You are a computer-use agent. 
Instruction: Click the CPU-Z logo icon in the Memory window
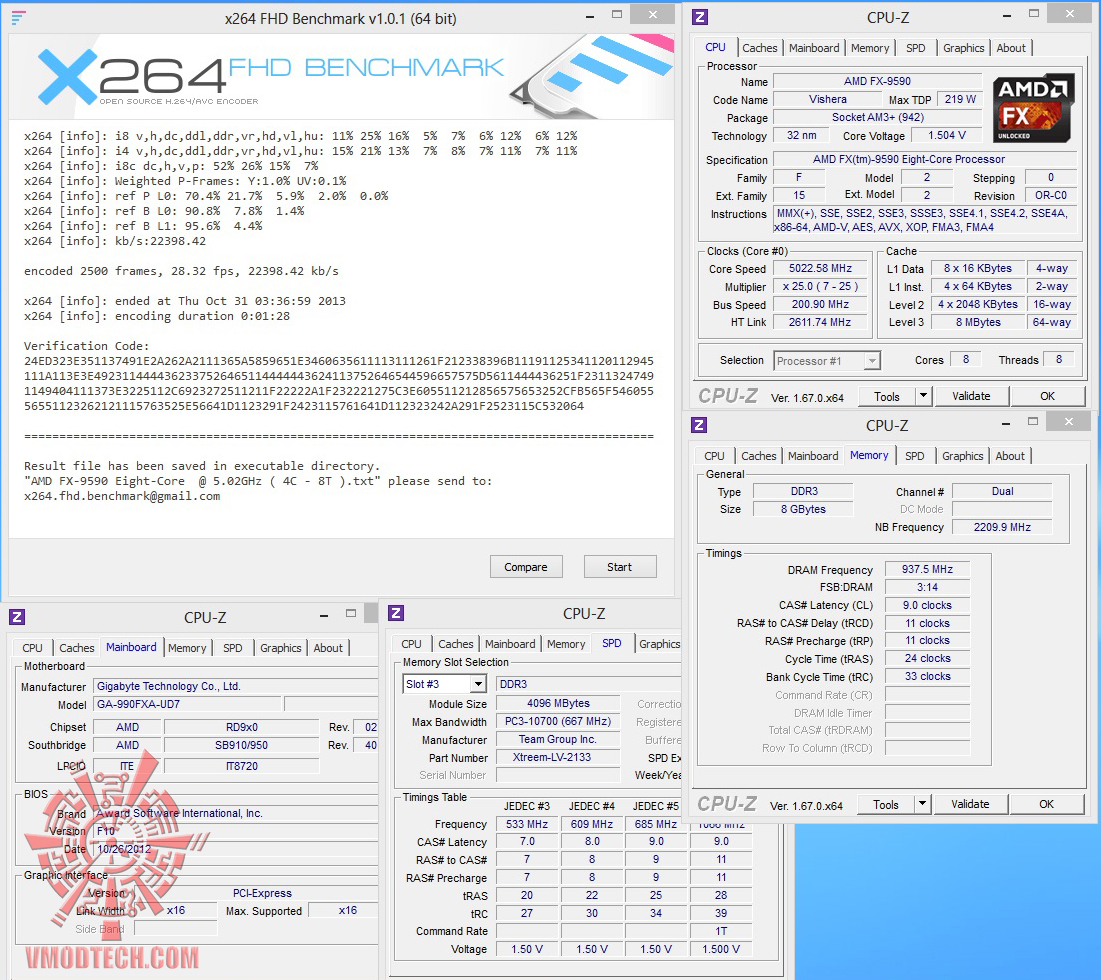click(x=699, y=425)
